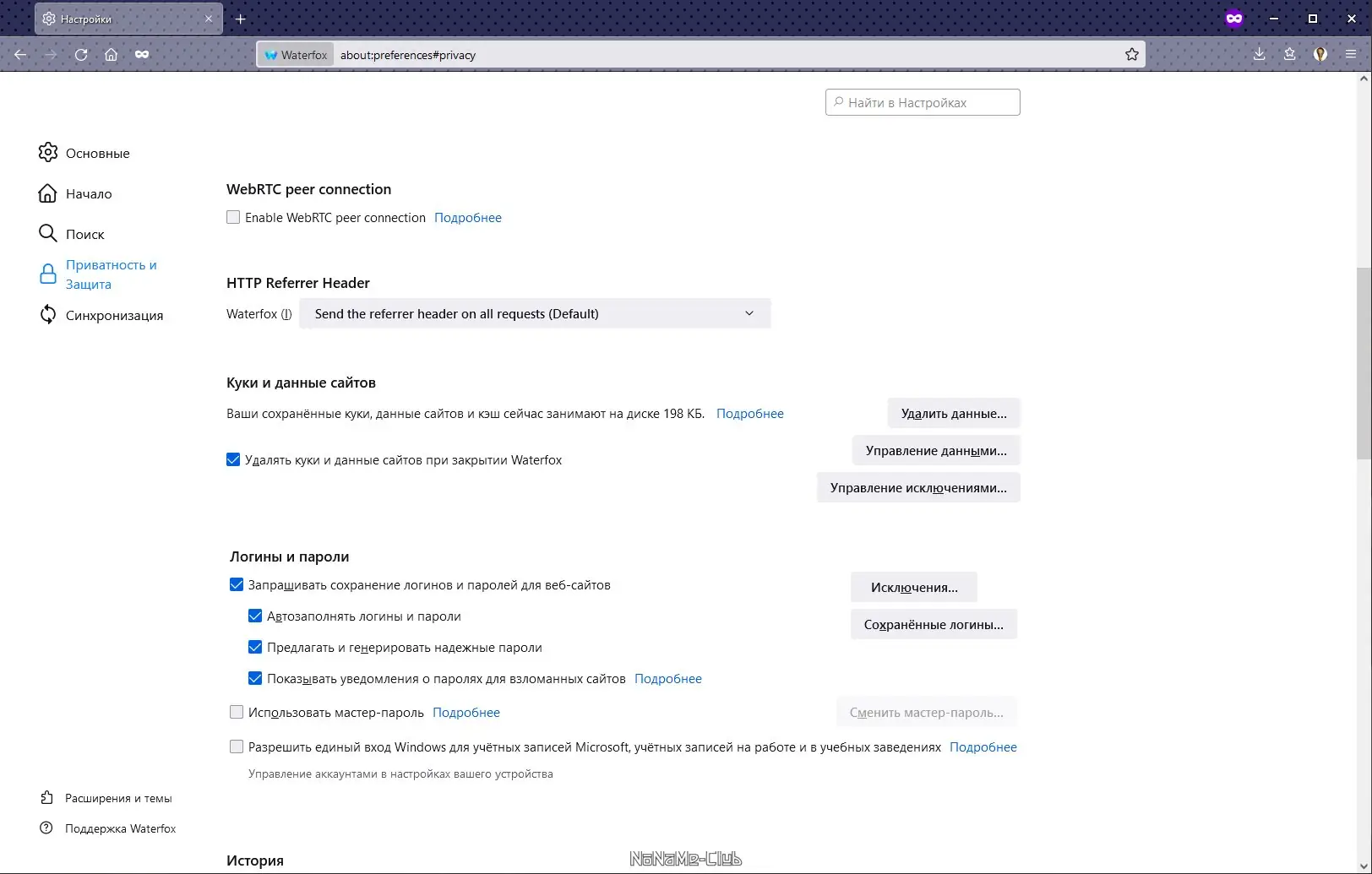Viewport: 1372px width, 874px height.
Task: Open login Исключения... dialog
Action: [914, 588]
